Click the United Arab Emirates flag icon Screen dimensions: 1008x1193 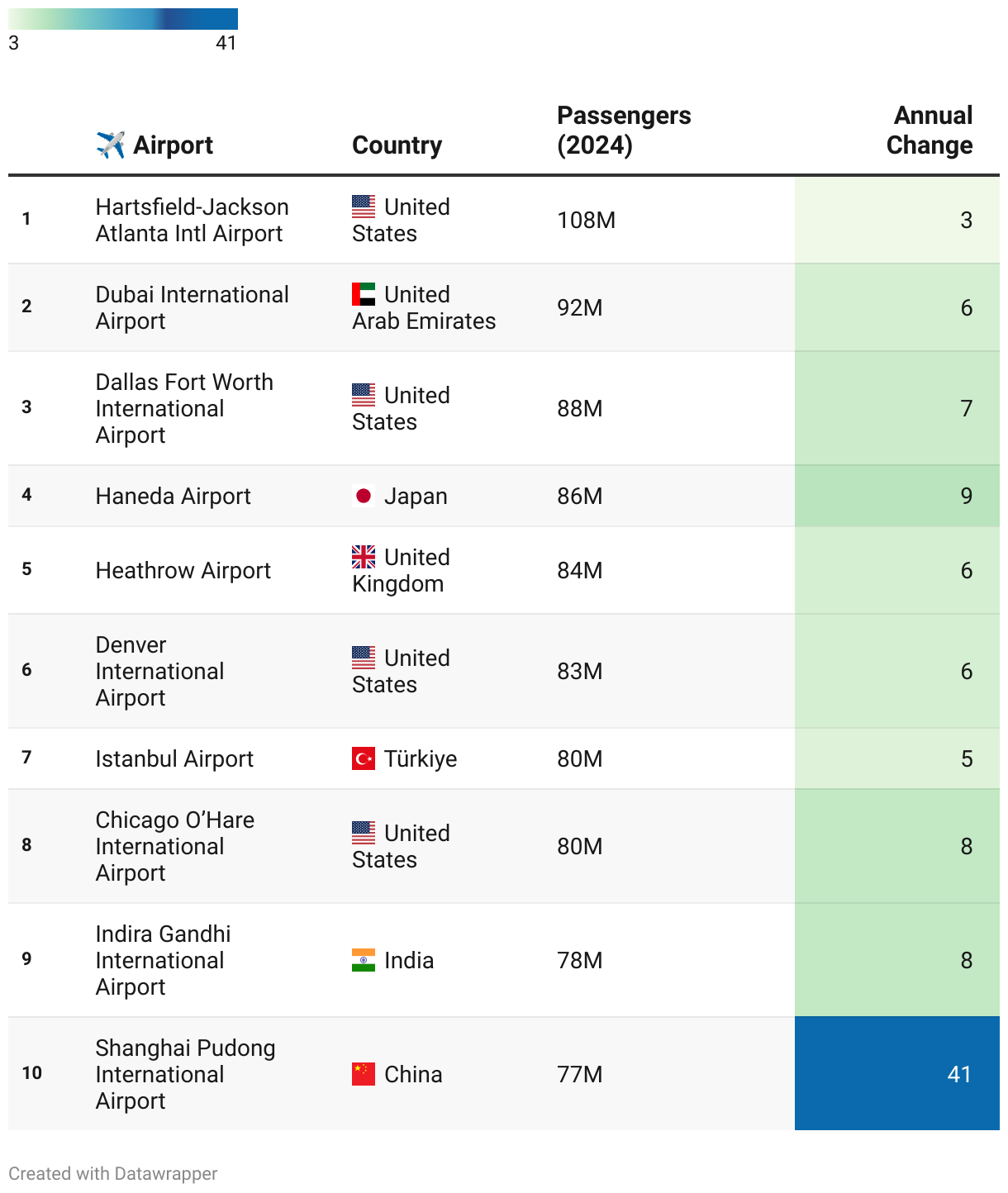coord(364,294)
